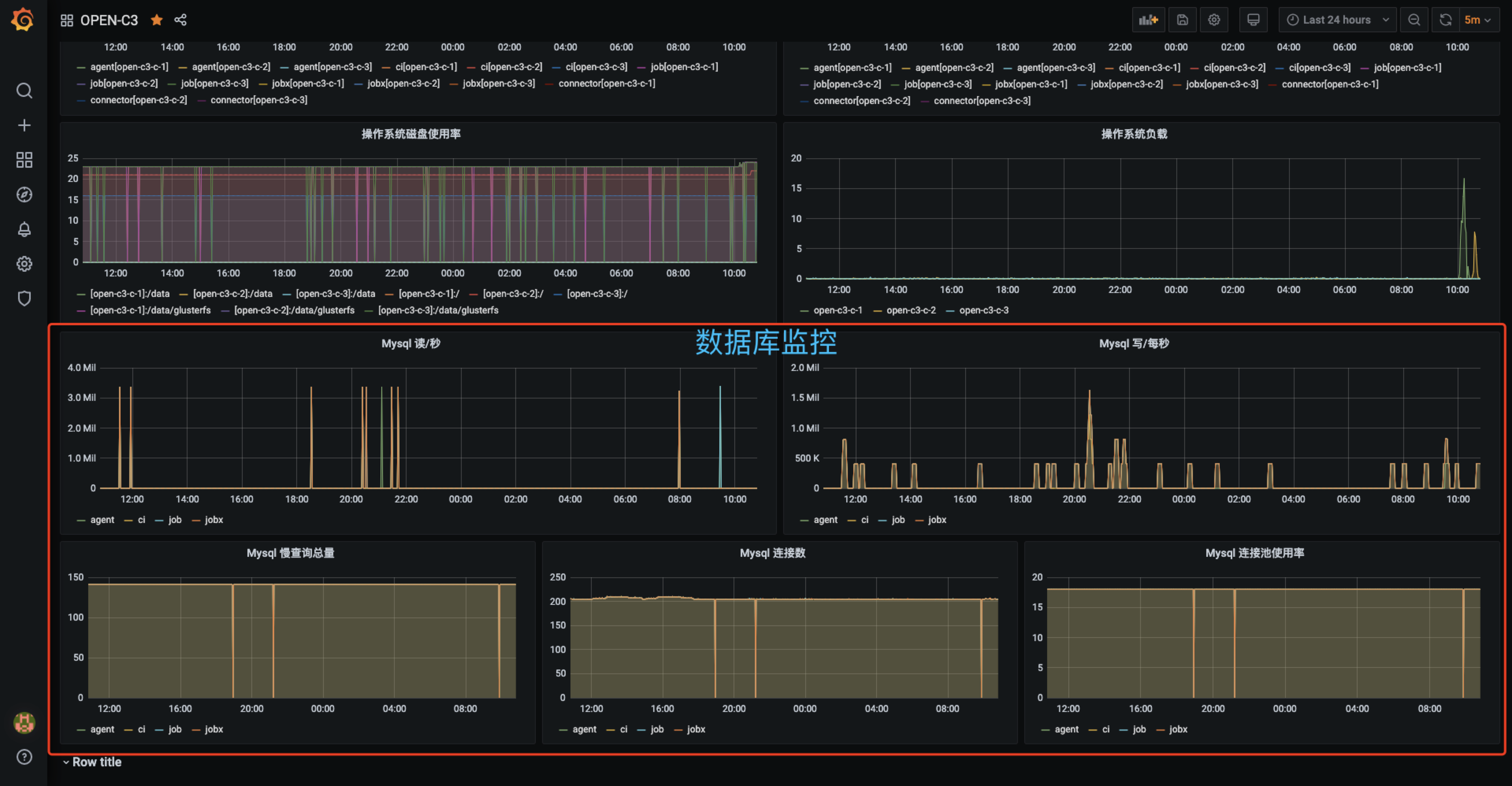This screenshot has height=786, width=1512.
Task: Save the dashboard with the disk icon
Action: 1182,20
